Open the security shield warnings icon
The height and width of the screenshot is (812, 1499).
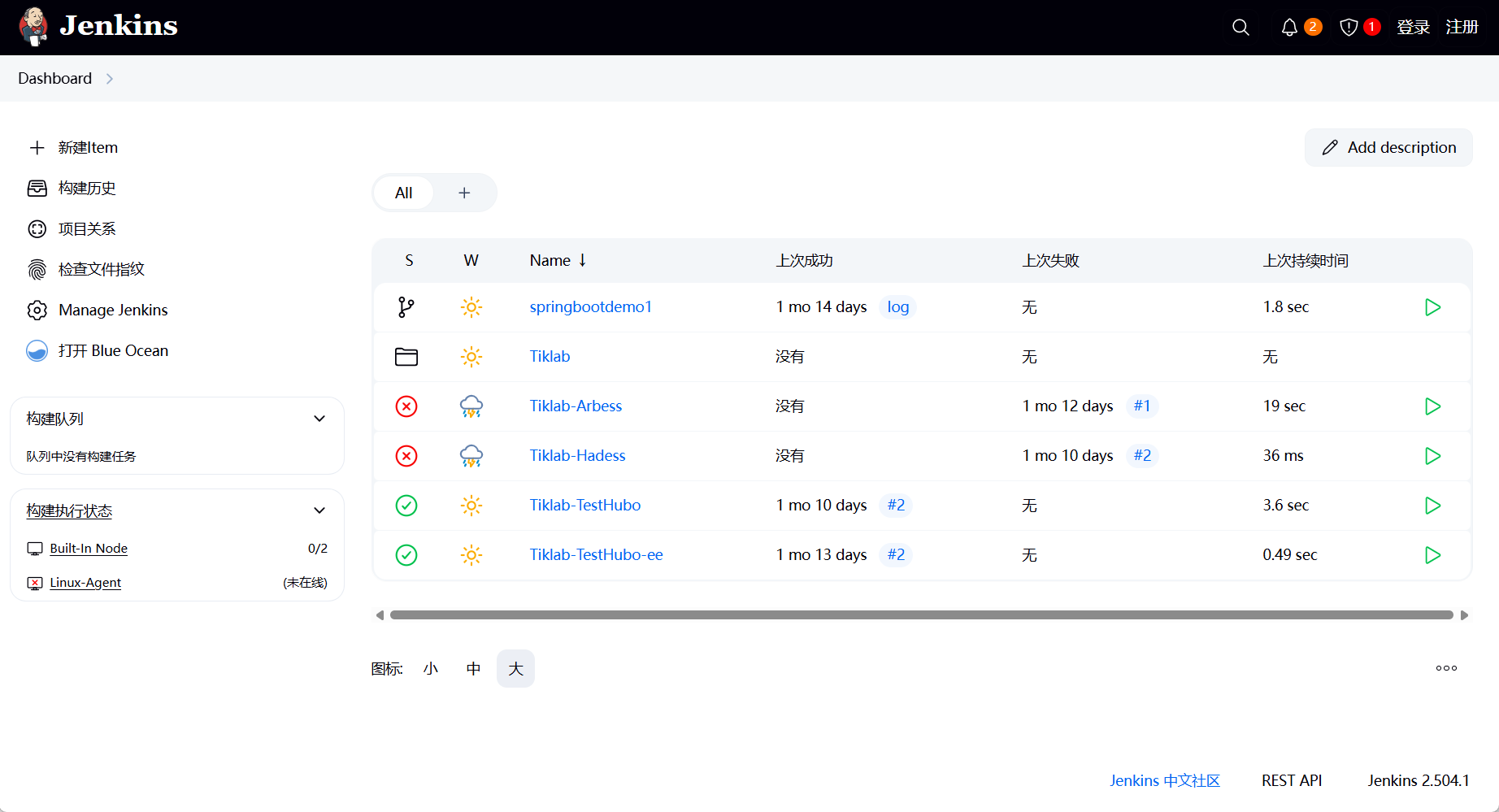(1349, 28)
